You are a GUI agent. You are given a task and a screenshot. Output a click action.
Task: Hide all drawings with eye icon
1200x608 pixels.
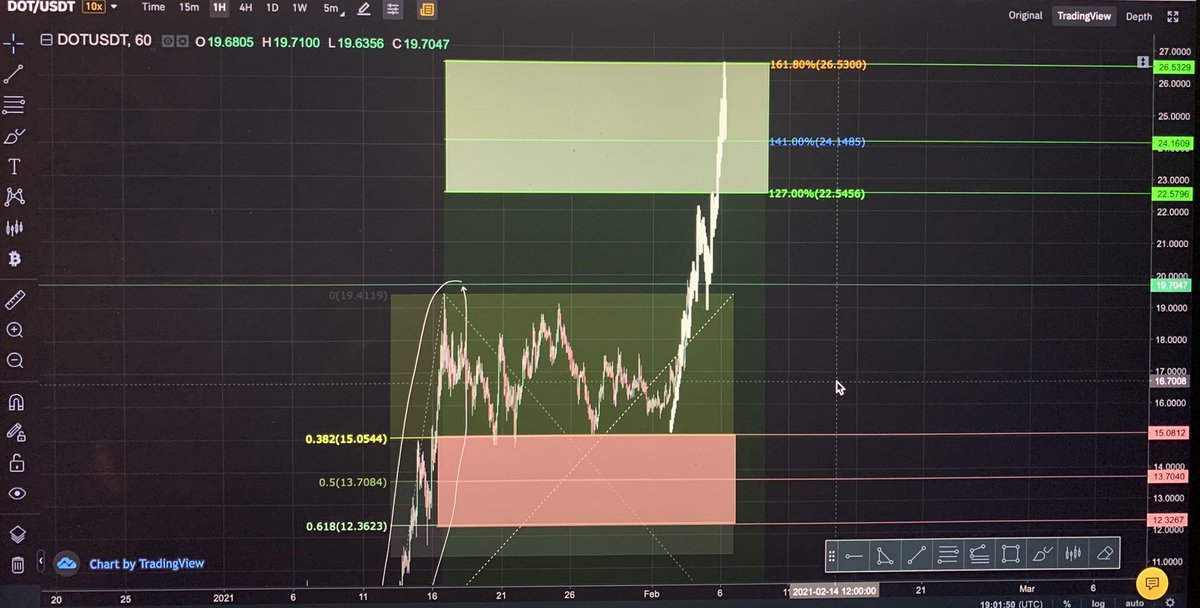15,494
